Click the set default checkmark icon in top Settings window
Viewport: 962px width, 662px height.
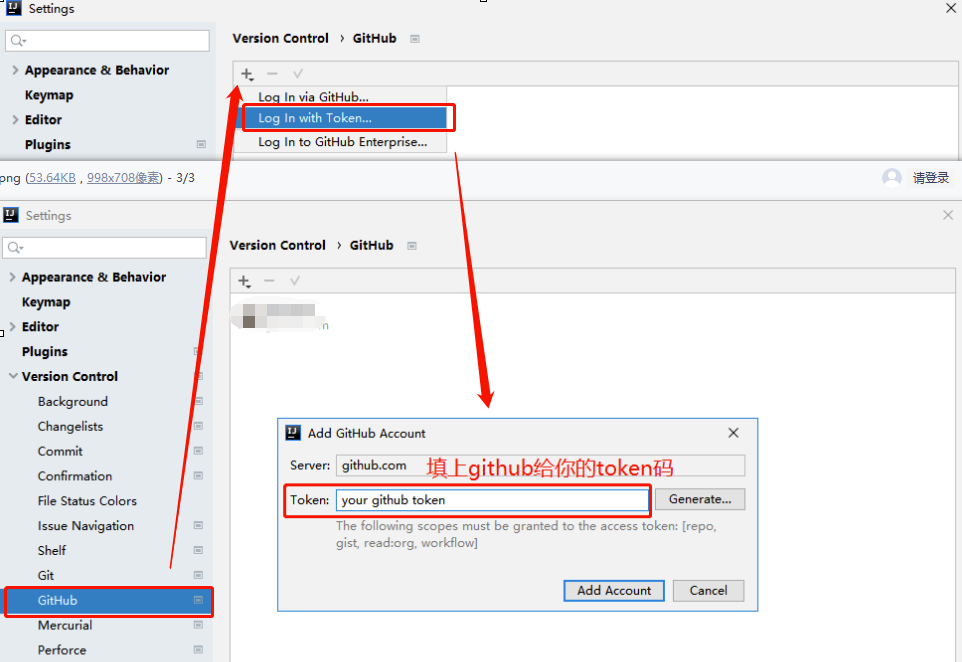coord(298,74)
